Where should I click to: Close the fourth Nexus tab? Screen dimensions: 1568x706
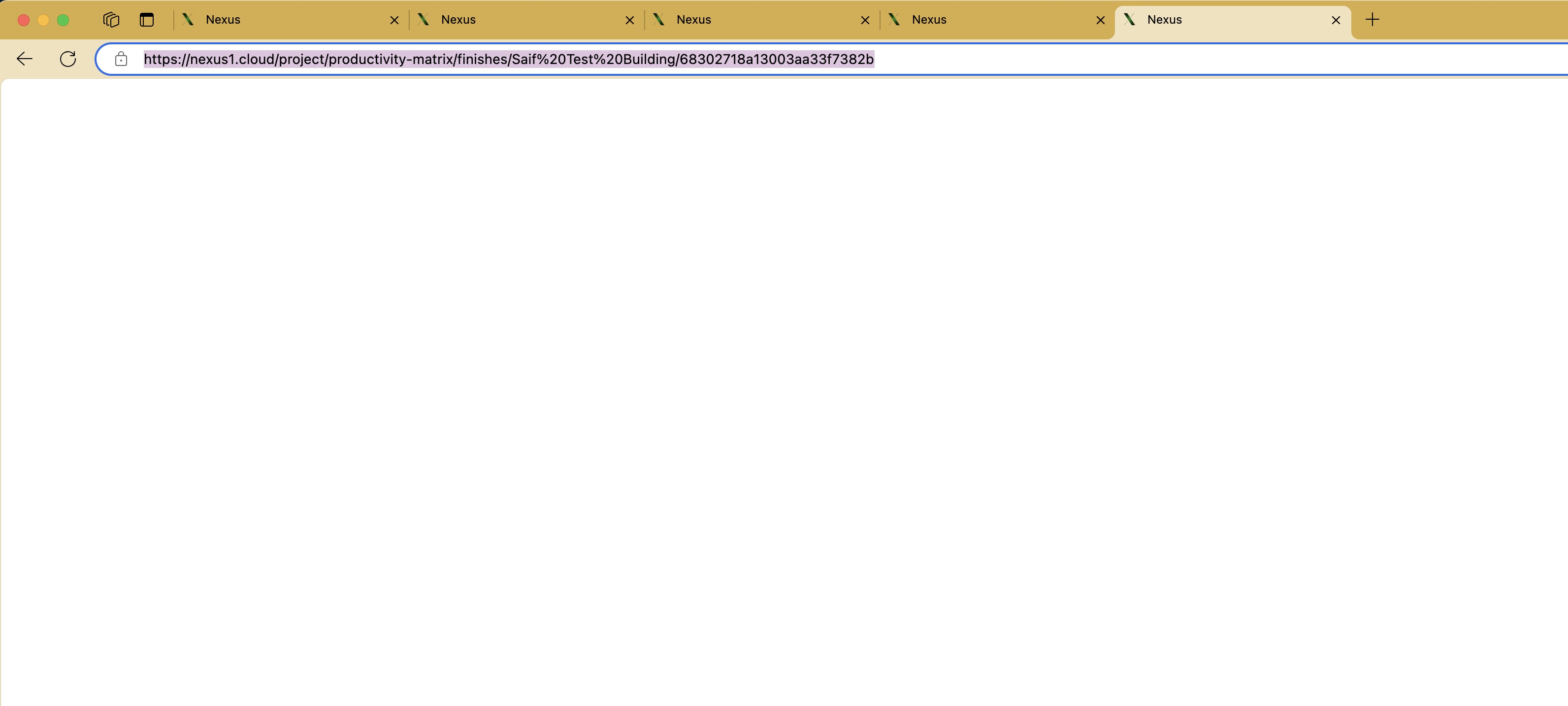[x=1101, y=20]
